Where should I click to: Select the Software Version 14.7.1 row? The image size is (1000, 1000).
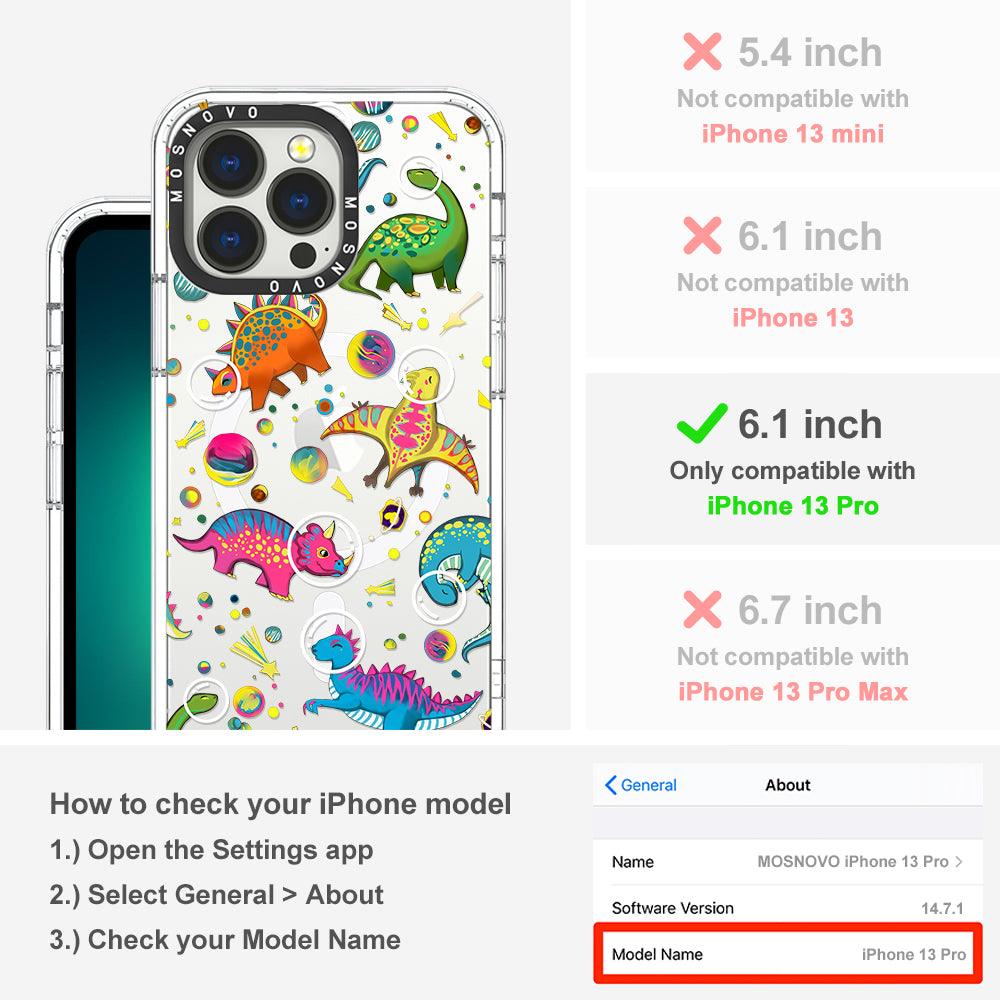click(x=788, y=908)
